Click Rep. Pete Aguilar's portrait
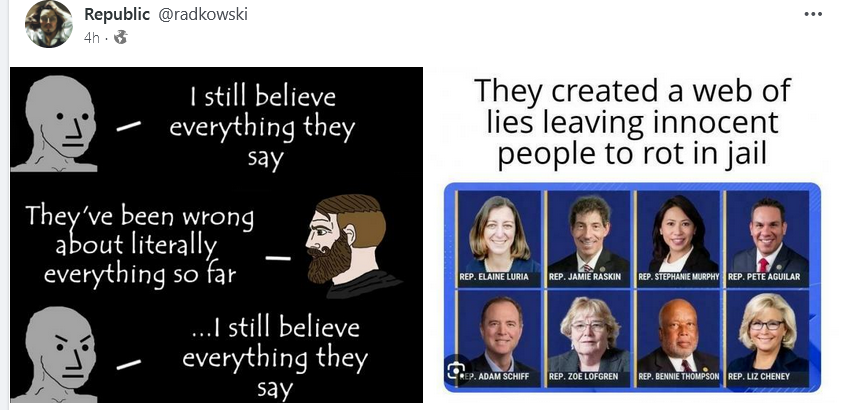843x411 pixels. 768,237
